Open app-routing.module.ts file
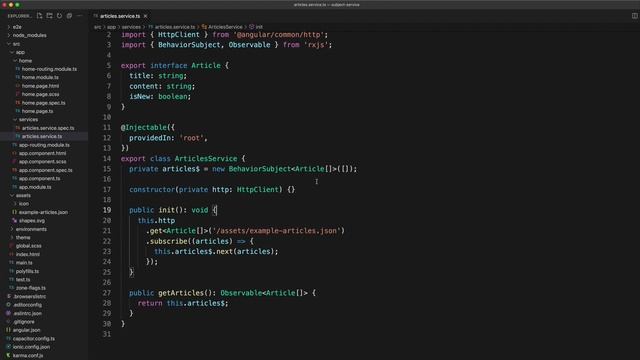The image size is (640, 360). (x=44, y=145)
